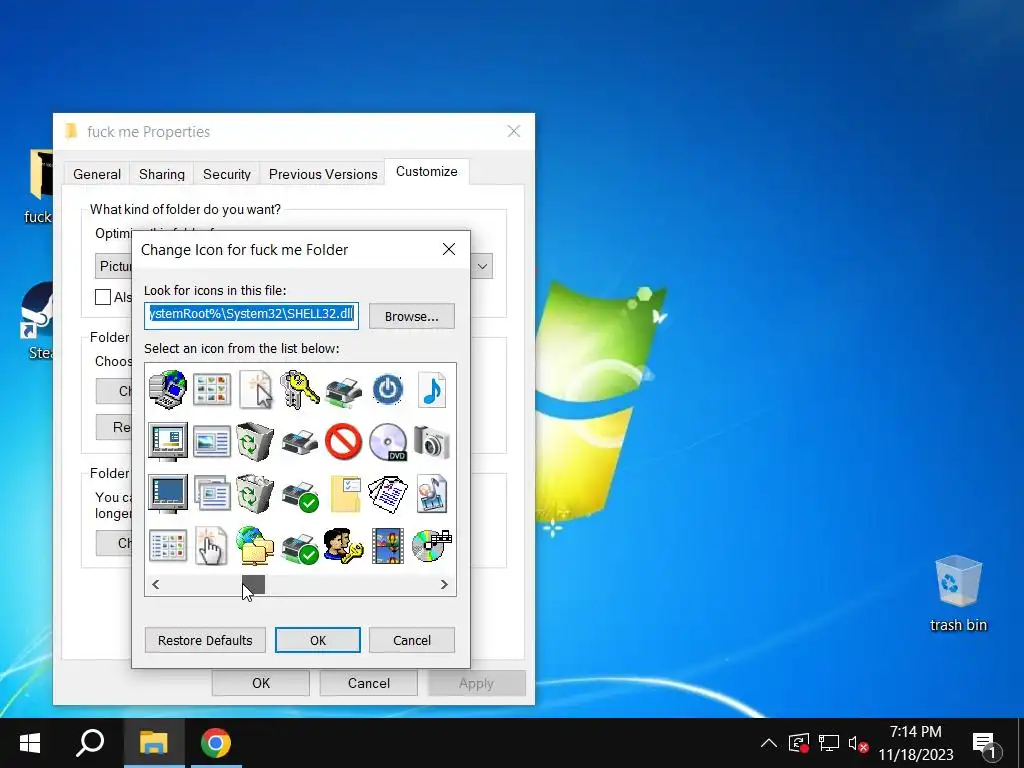Toggle the 'Also apply' checkbox in Properties

click(103, 297)
